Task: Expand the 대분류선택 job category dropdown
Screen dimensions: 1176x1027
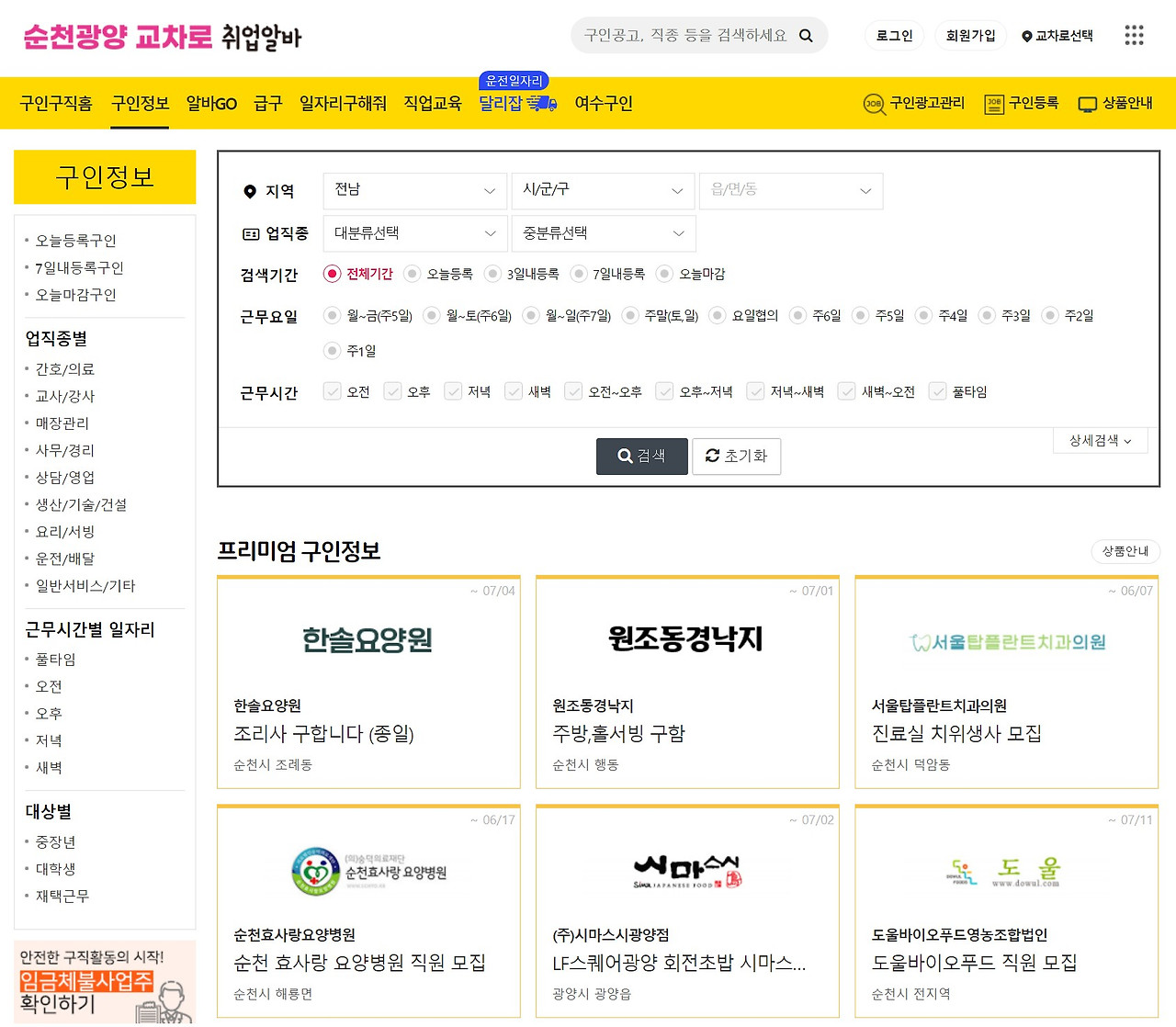Action: (x=414, y=233)
